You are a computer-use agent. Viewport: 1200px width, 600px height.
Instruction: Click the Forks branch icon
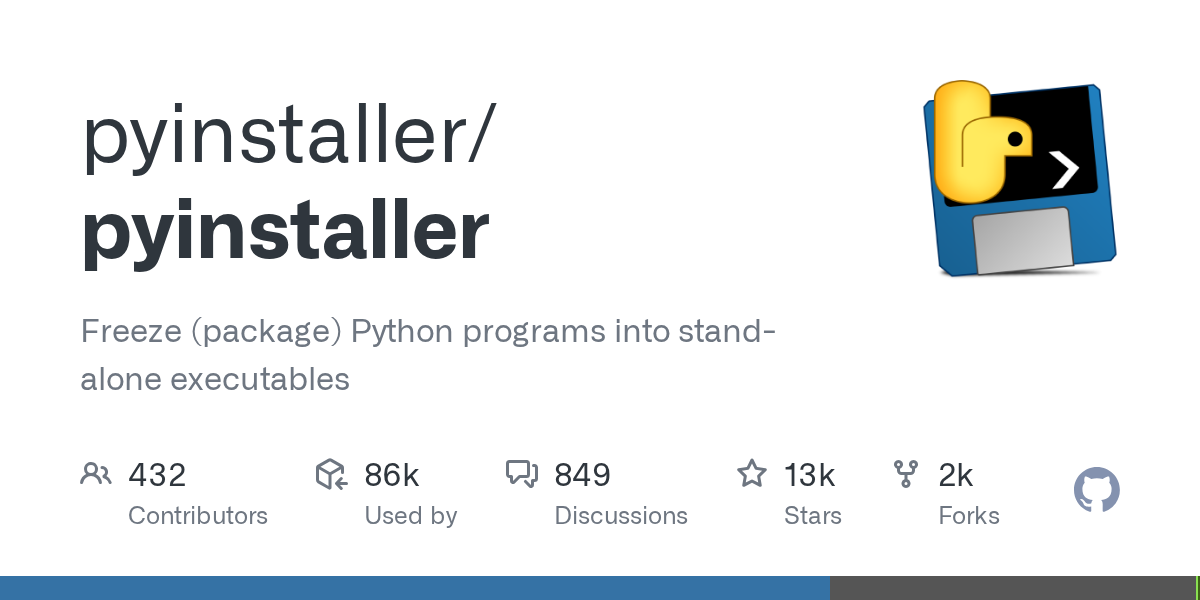[x=906, y=474]
